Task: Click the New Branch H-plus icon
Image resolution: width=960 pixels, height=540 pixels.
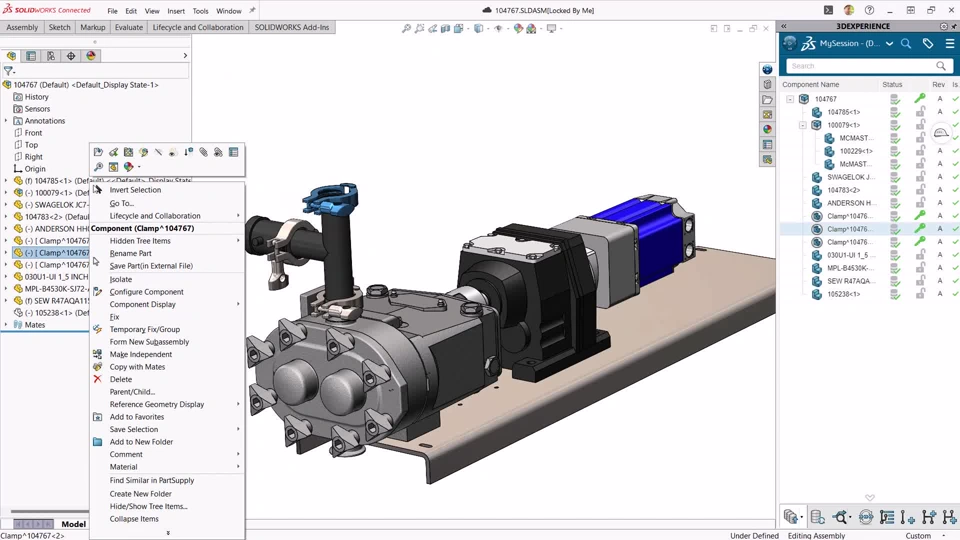Action: click(929, 517)
